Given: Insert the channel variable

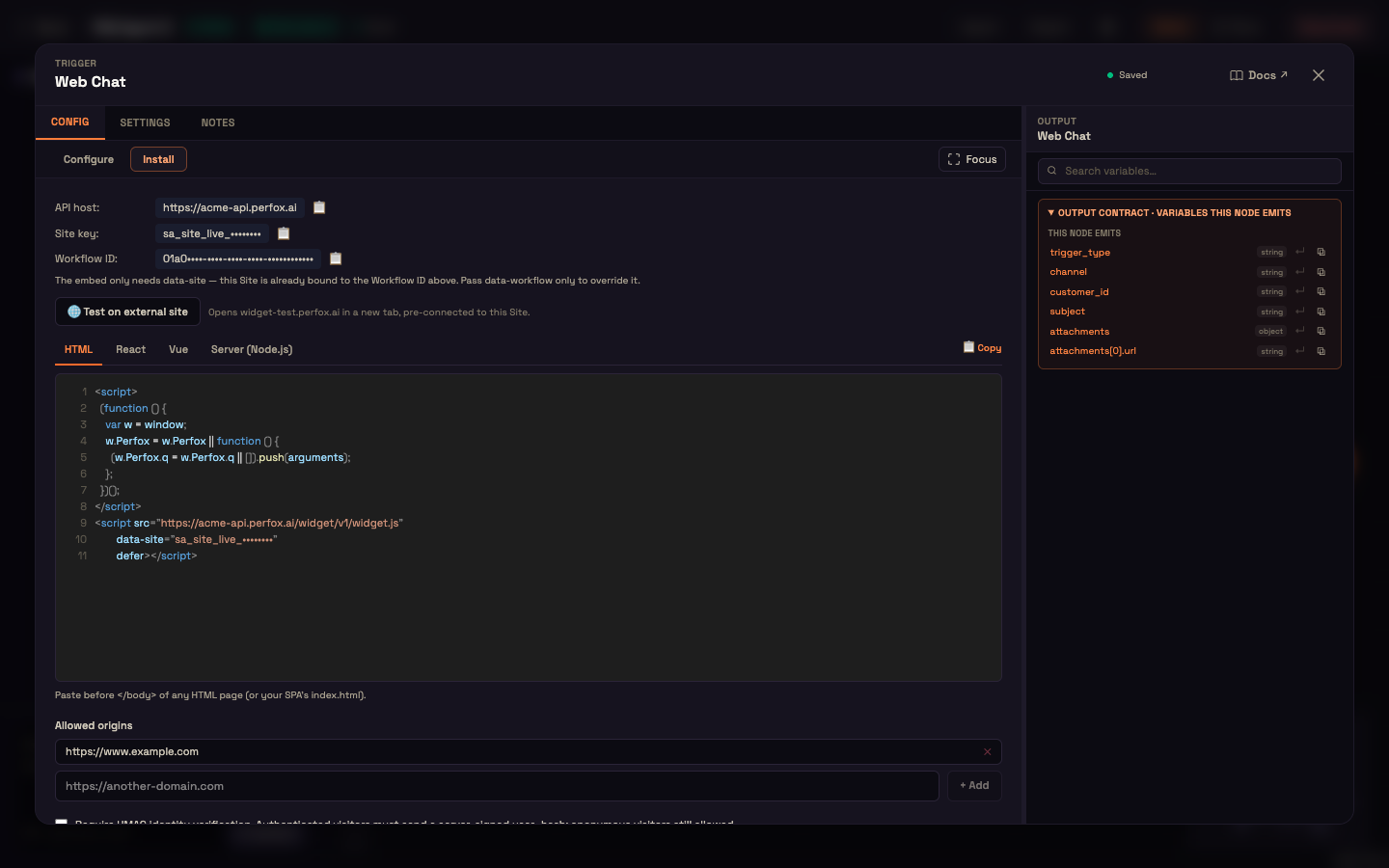Looking at the screenshot, I should pyautogui.click(x=1300, y=272).
